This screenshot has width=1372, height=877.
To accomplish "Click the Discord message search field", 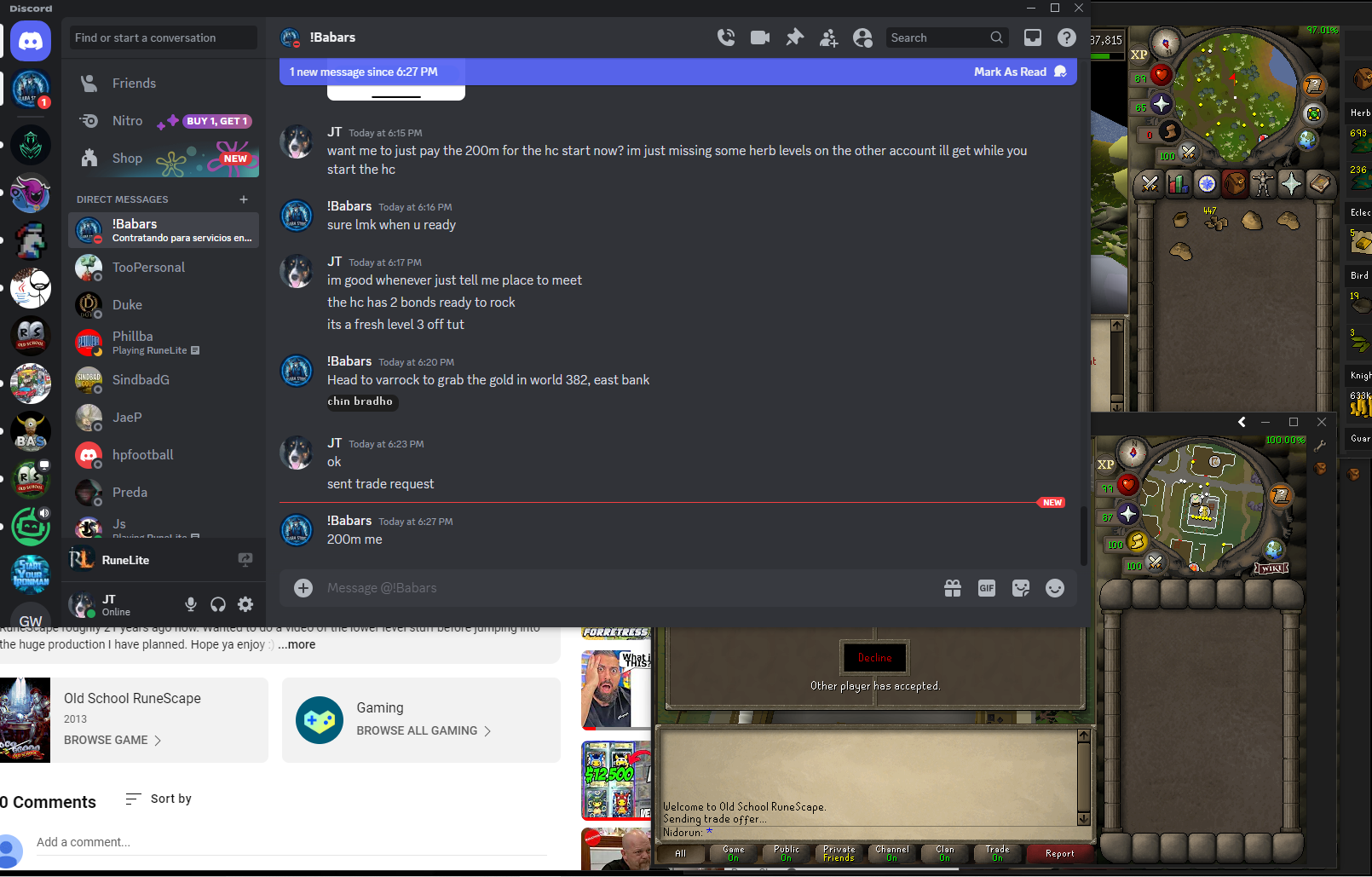I will coord(947,38).
